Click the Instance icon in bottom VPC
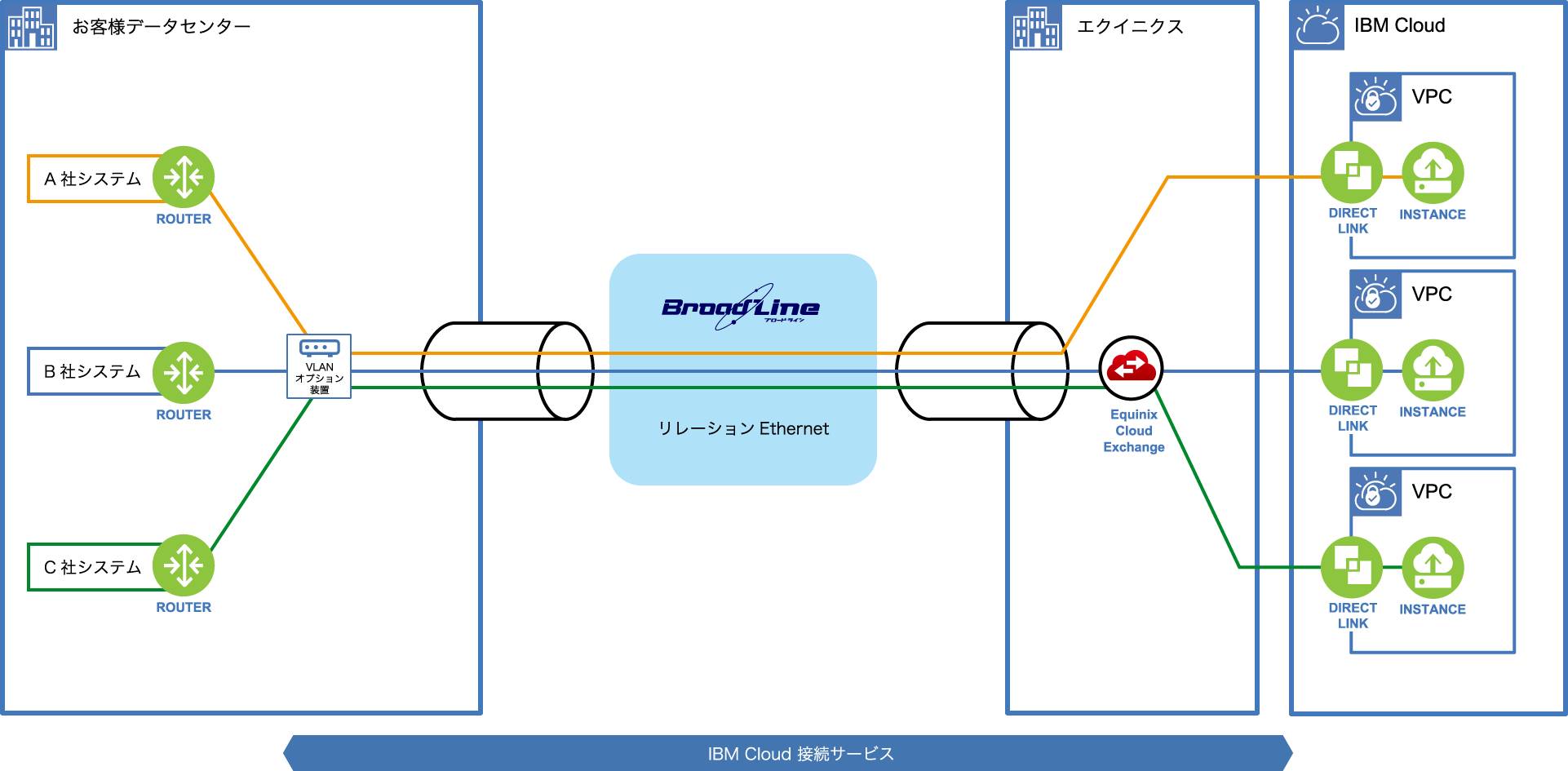This screenshot has width=1568, height=771. 1433,567
